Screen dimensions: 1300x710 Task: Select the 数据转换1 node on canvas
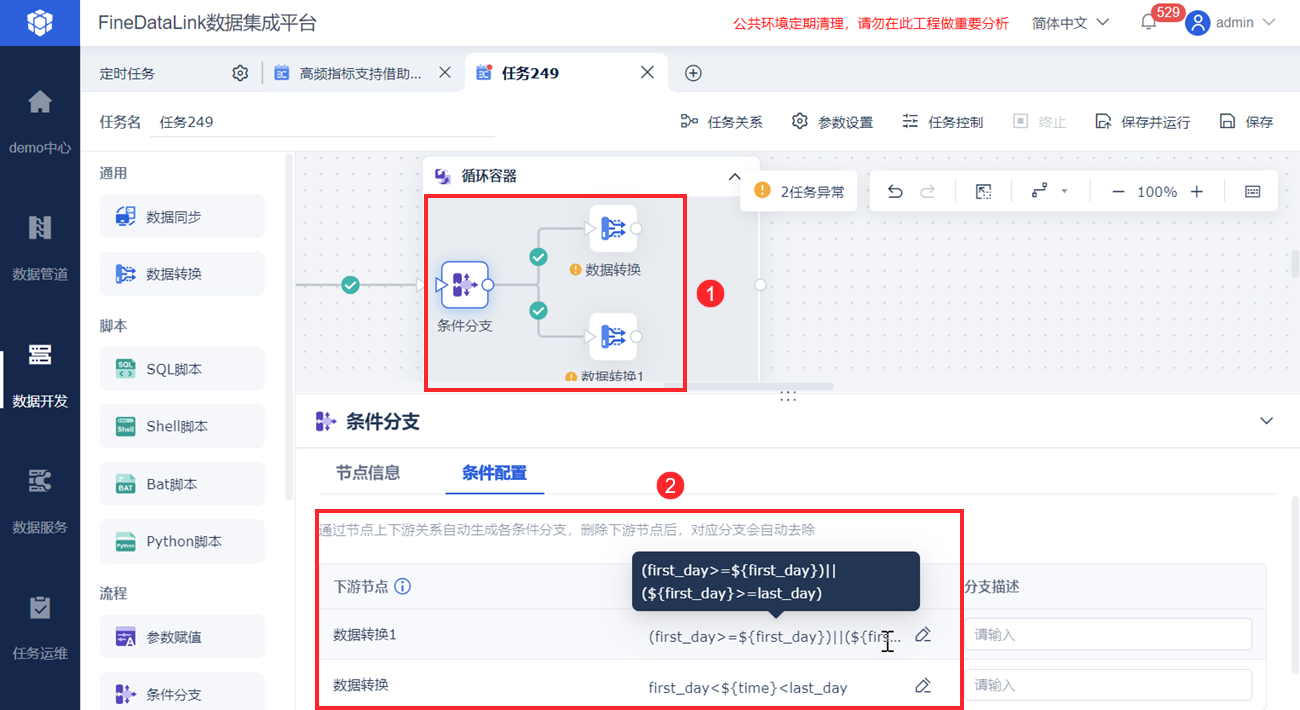[x=613, y=337]
